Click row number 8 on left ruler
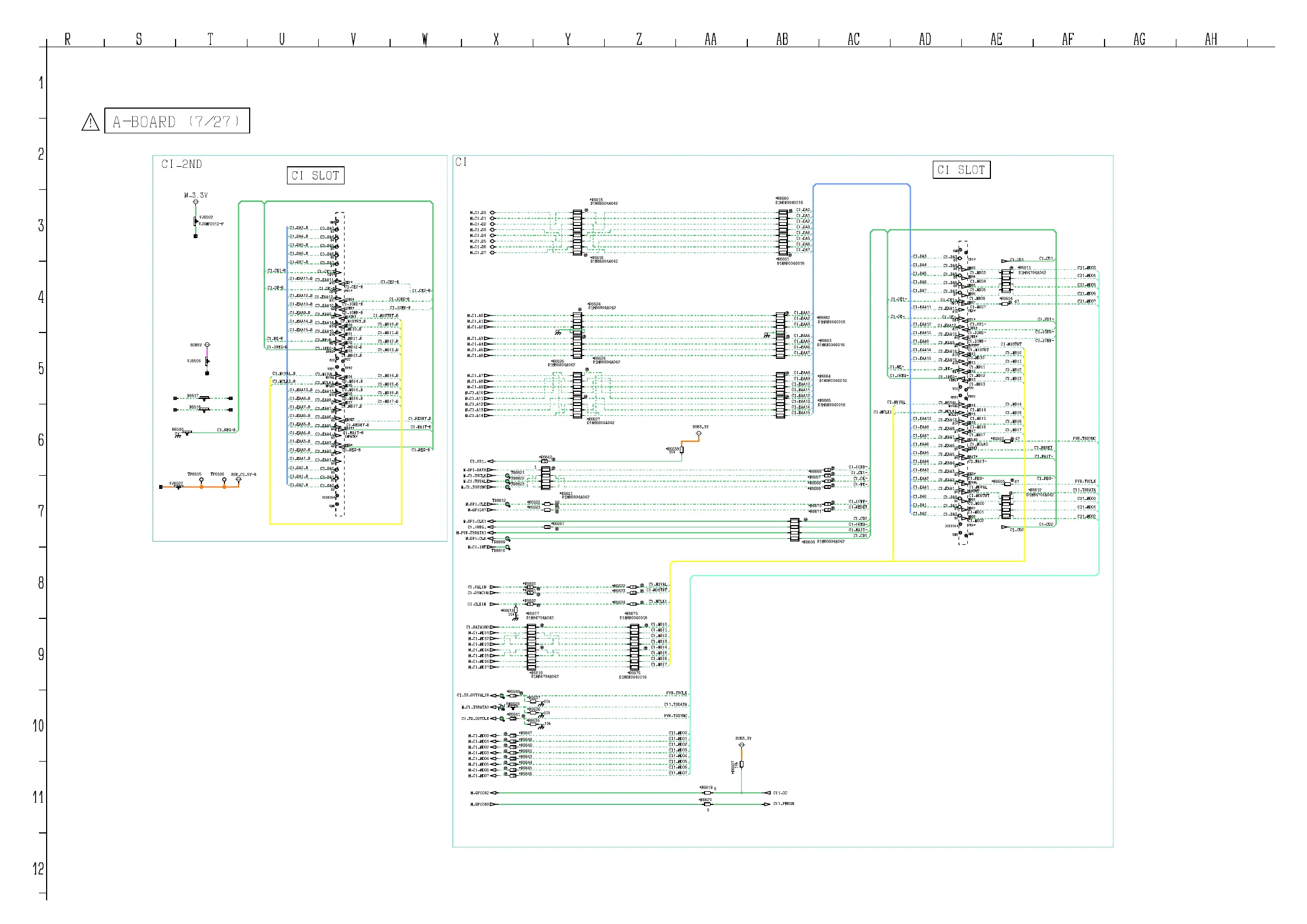The height and width of the screenshot is (924, 1307). click(41, 583)
